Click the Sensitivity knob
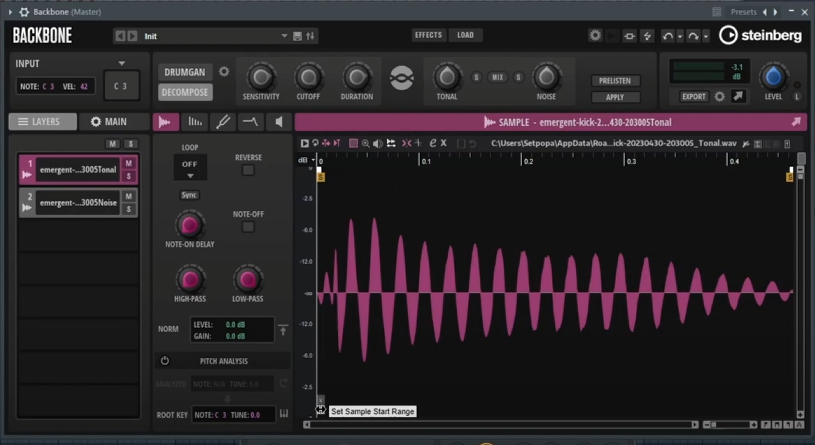 pos(260,77)
